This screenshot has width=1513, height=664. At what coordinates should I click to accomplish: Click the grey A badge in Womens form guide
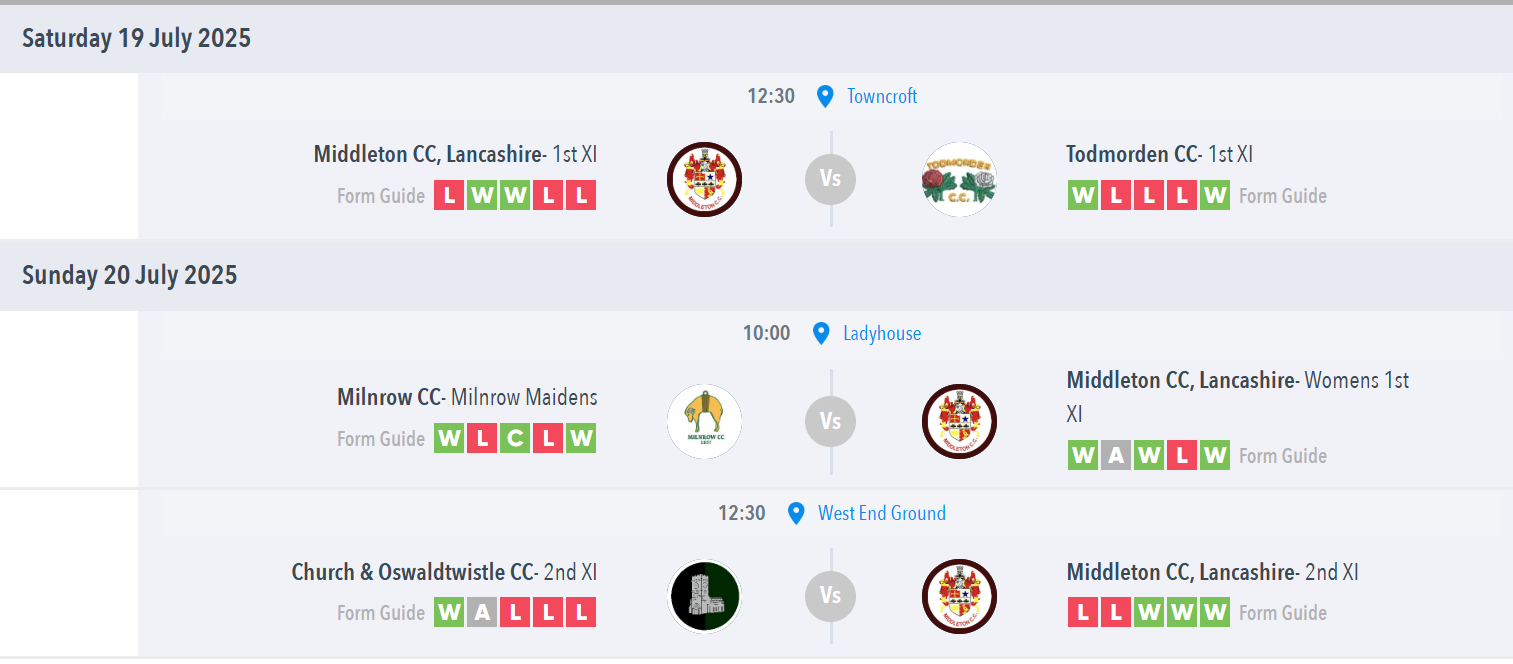[x=1116, y=455]
